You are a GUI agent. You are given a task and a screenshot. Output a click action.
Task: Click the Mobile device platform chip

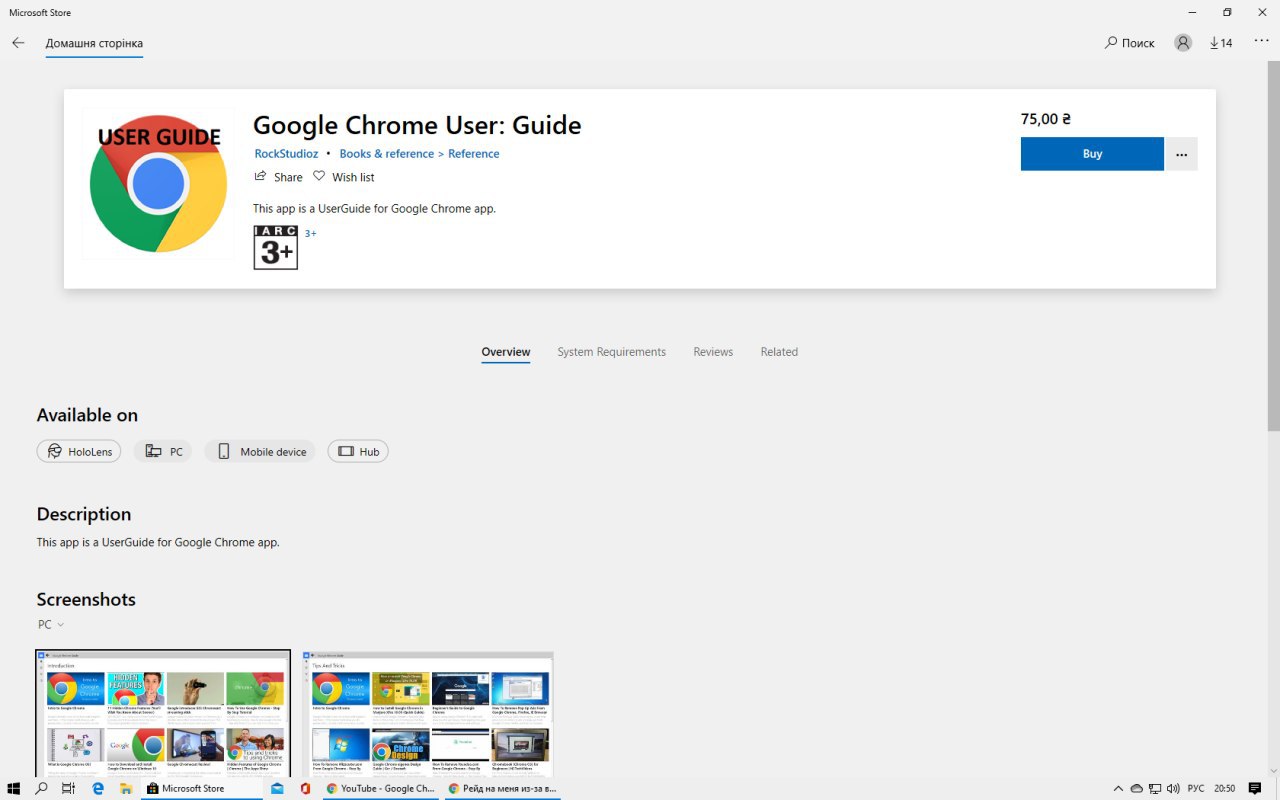click(260, 451)
